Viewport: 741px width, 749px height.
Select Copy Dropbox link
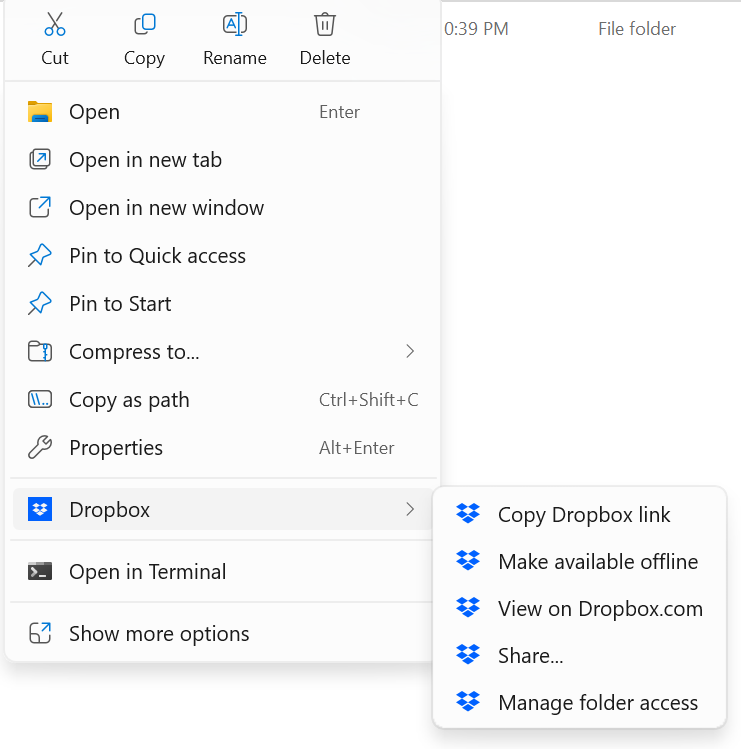[x=584, y=515]
